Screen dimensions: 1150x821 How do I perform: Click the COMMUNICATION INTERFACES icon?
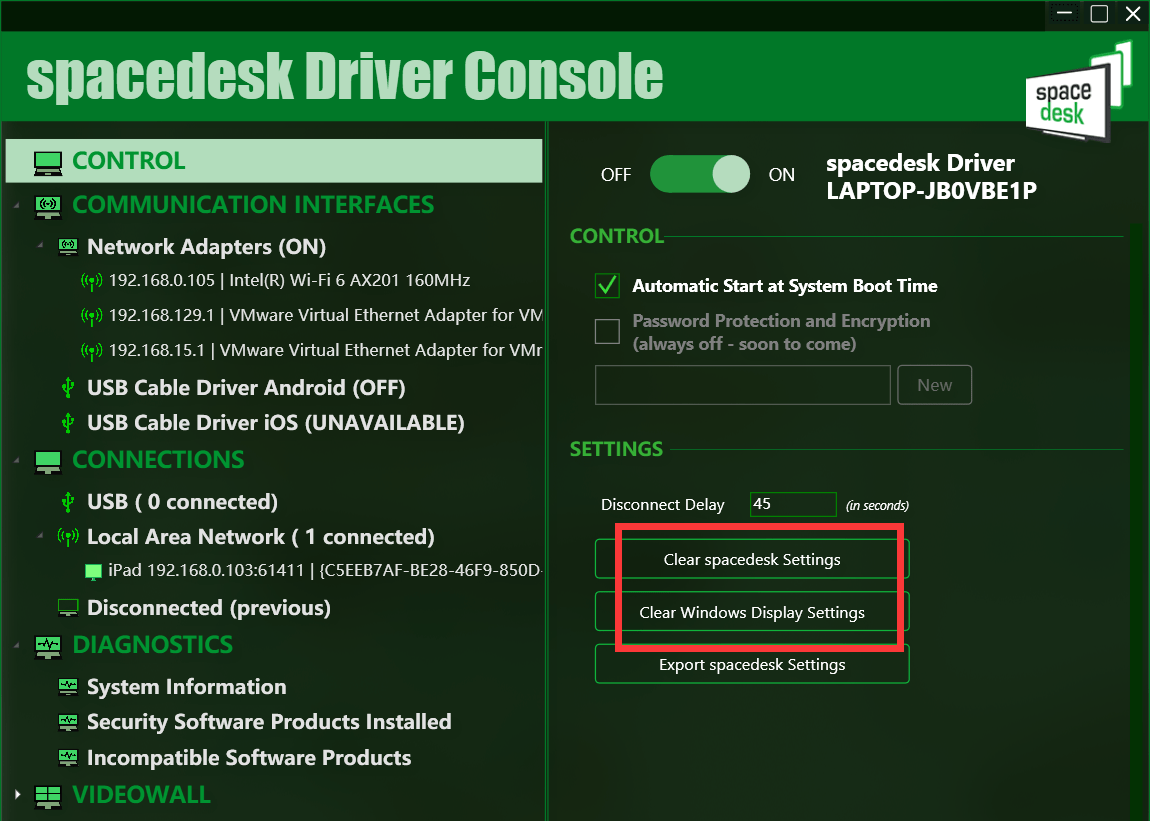coord(48,206)
